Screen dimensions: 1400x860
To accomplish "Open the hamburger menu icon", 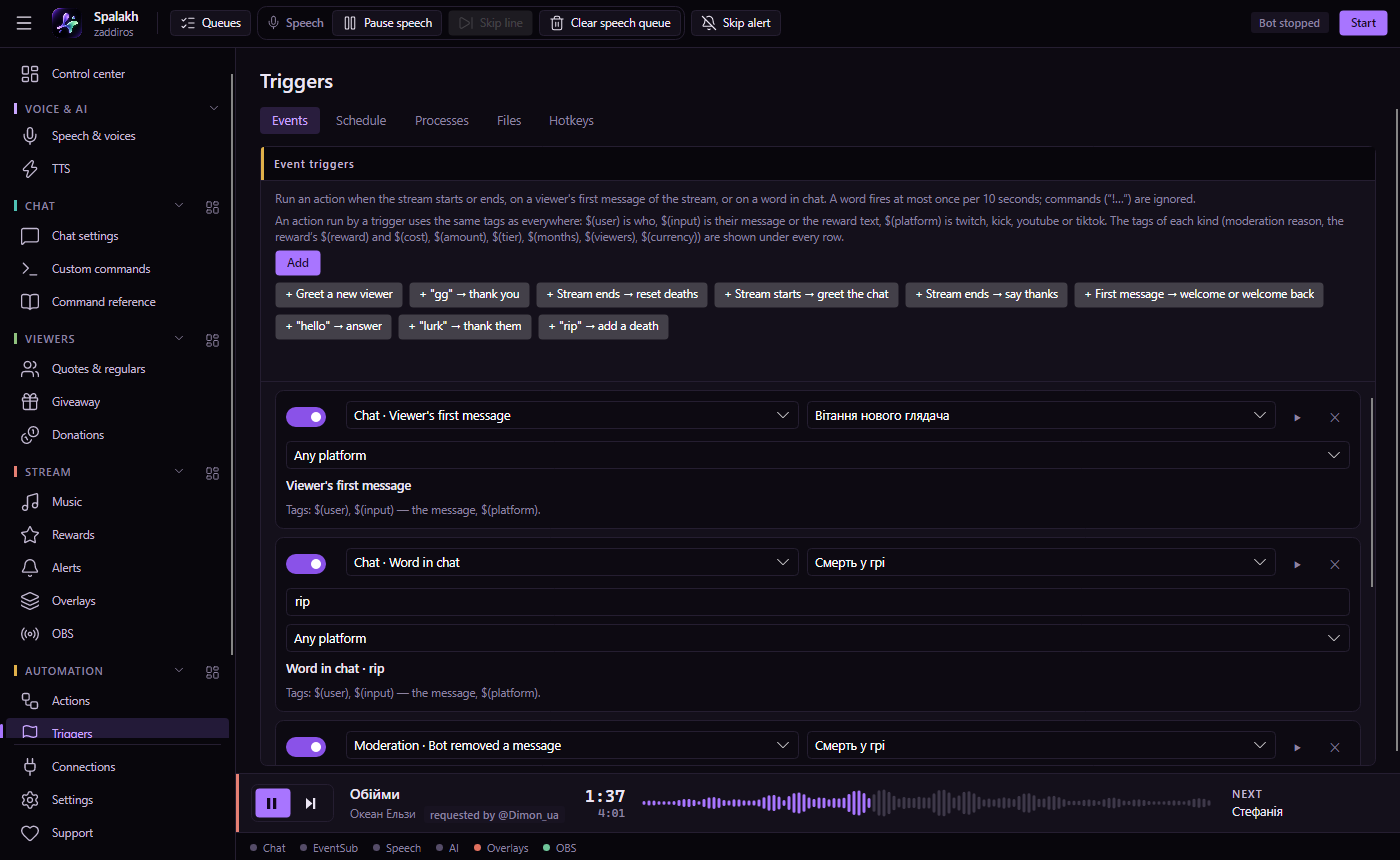I will [24, 23].
